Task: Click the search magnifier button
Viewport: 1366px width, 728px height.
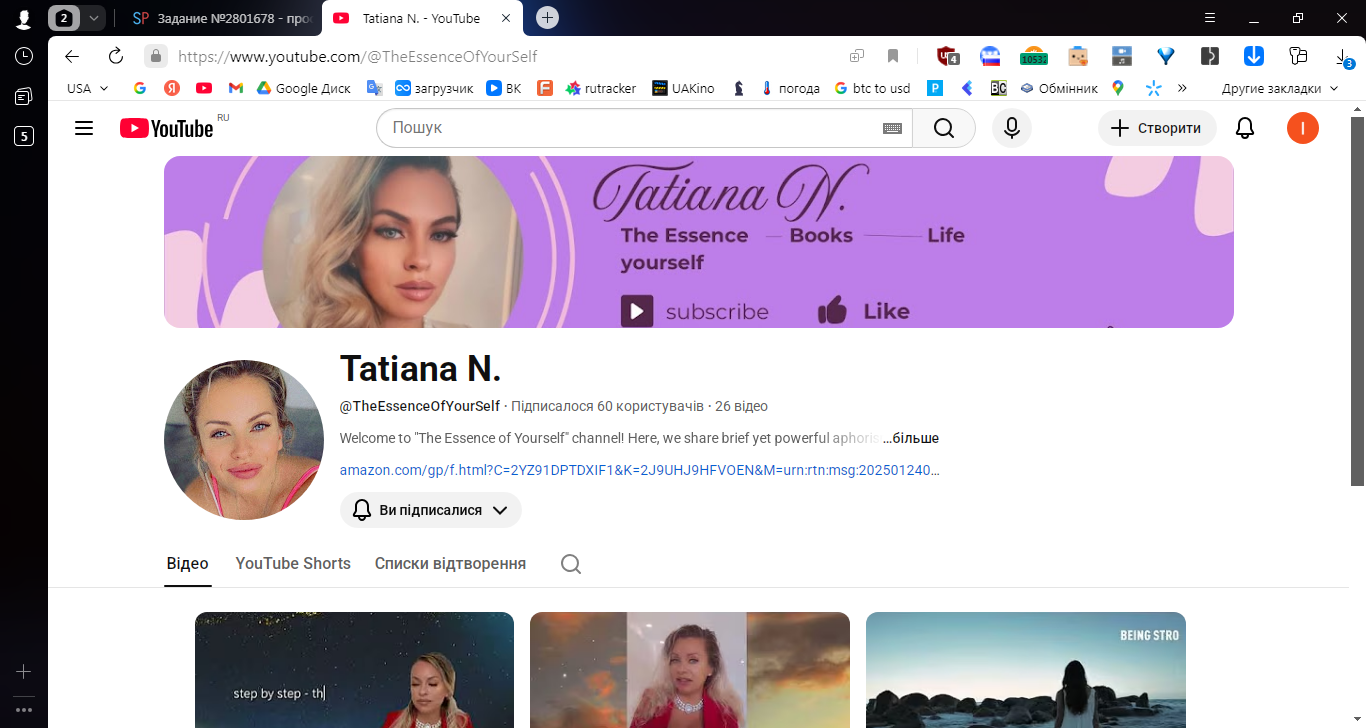Action: [x=944, y=128]
